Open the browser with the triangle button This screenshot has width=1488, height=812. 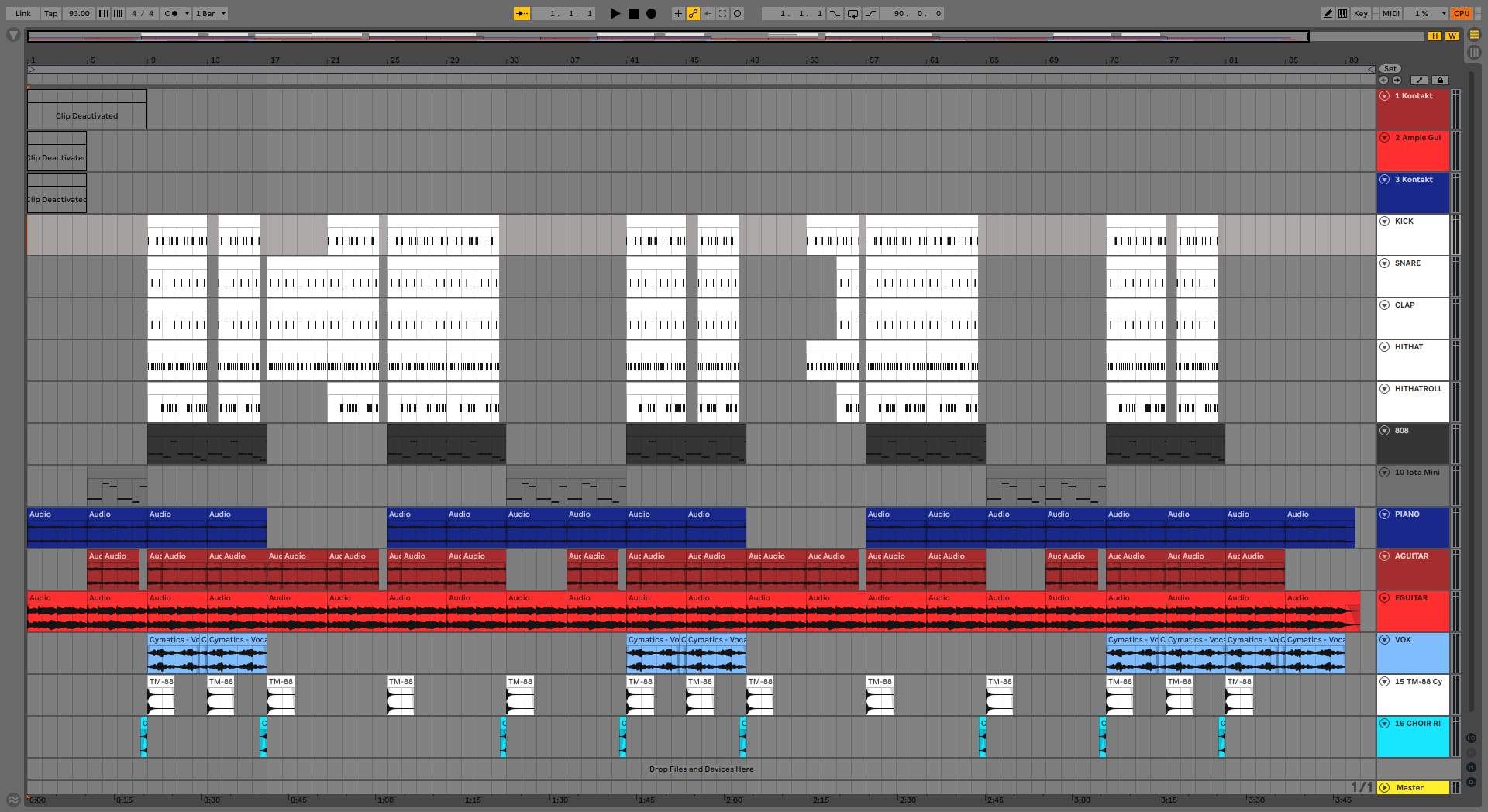(13, 35)
